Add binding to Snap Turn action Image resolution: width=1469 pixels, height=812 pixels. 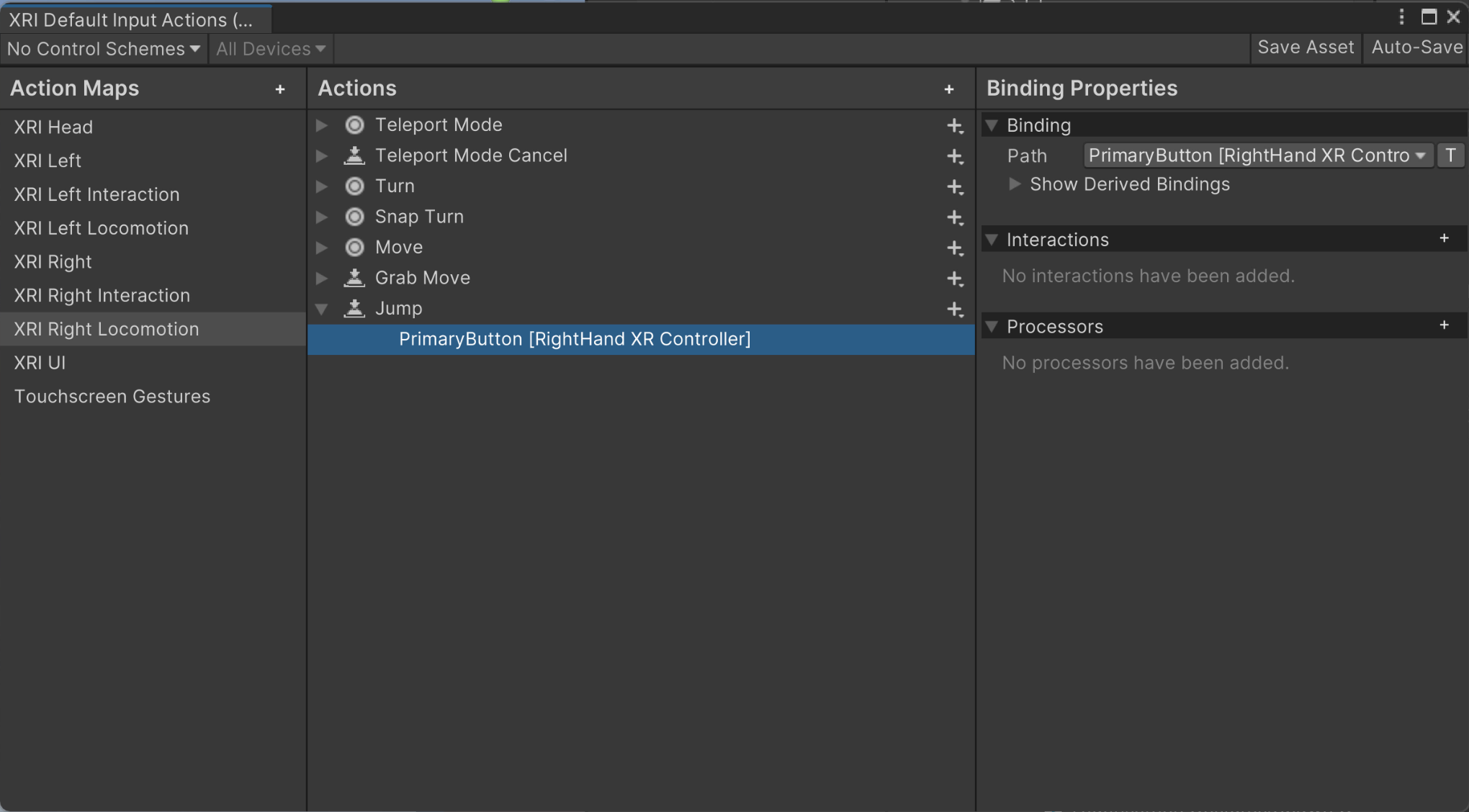955,217
